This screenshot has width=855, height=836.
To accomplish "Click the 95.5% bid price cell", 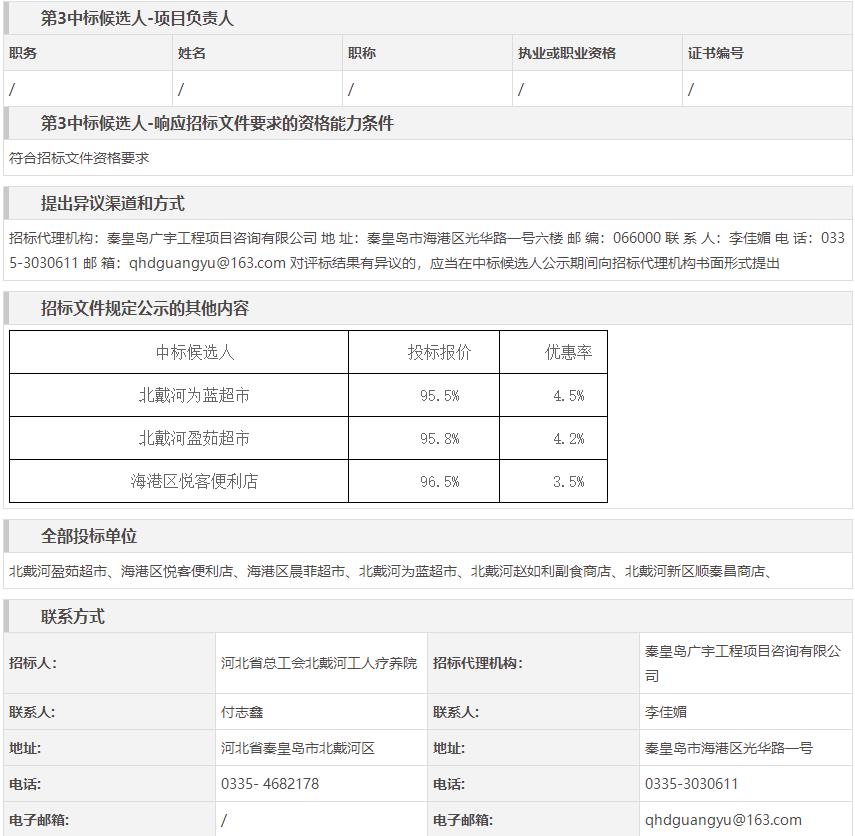I will pos(439,396).
